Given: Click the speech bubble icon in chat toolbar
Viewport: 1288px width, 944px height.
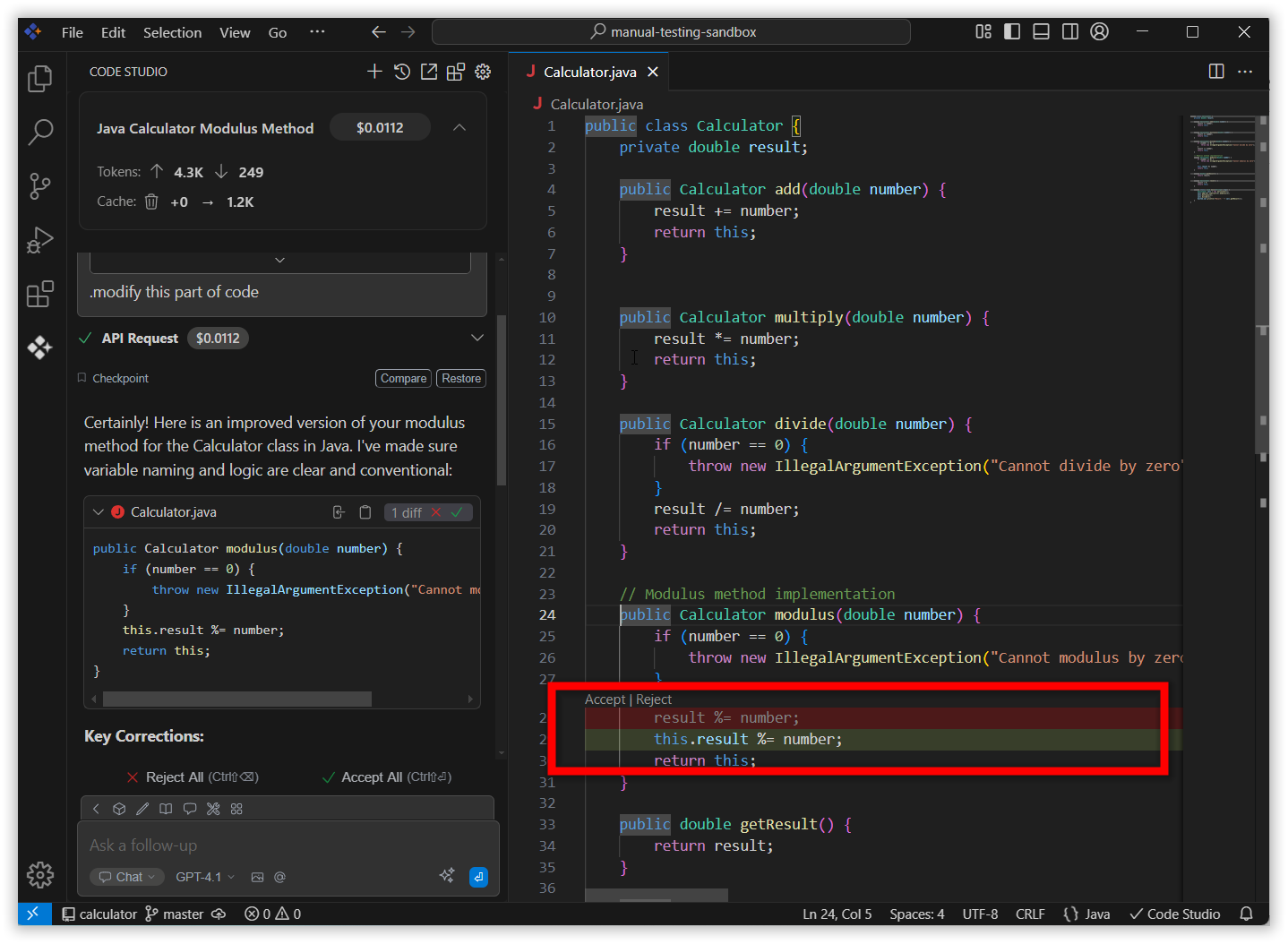Looking at the screenshot, I should pos(190,809).
